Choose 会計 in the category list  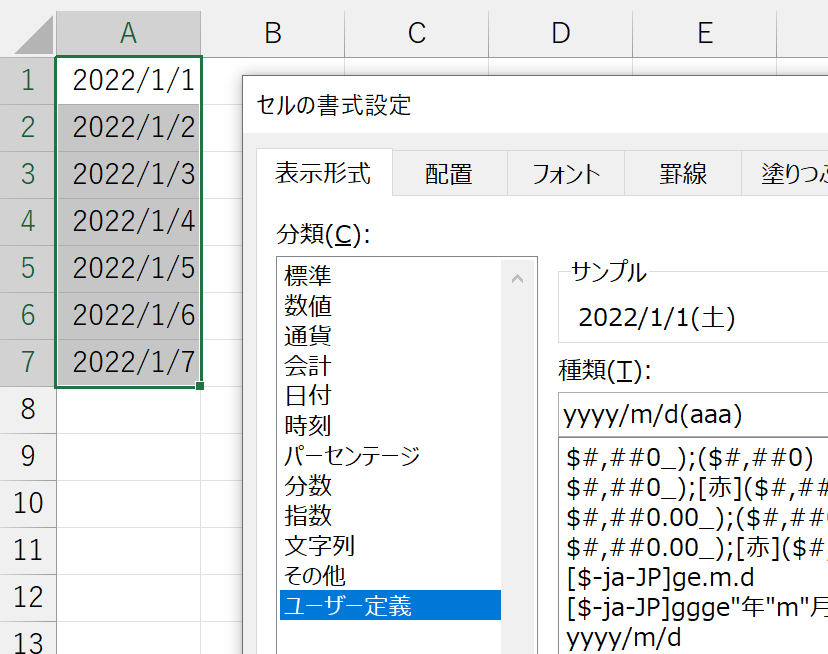[x=390, y=366]
